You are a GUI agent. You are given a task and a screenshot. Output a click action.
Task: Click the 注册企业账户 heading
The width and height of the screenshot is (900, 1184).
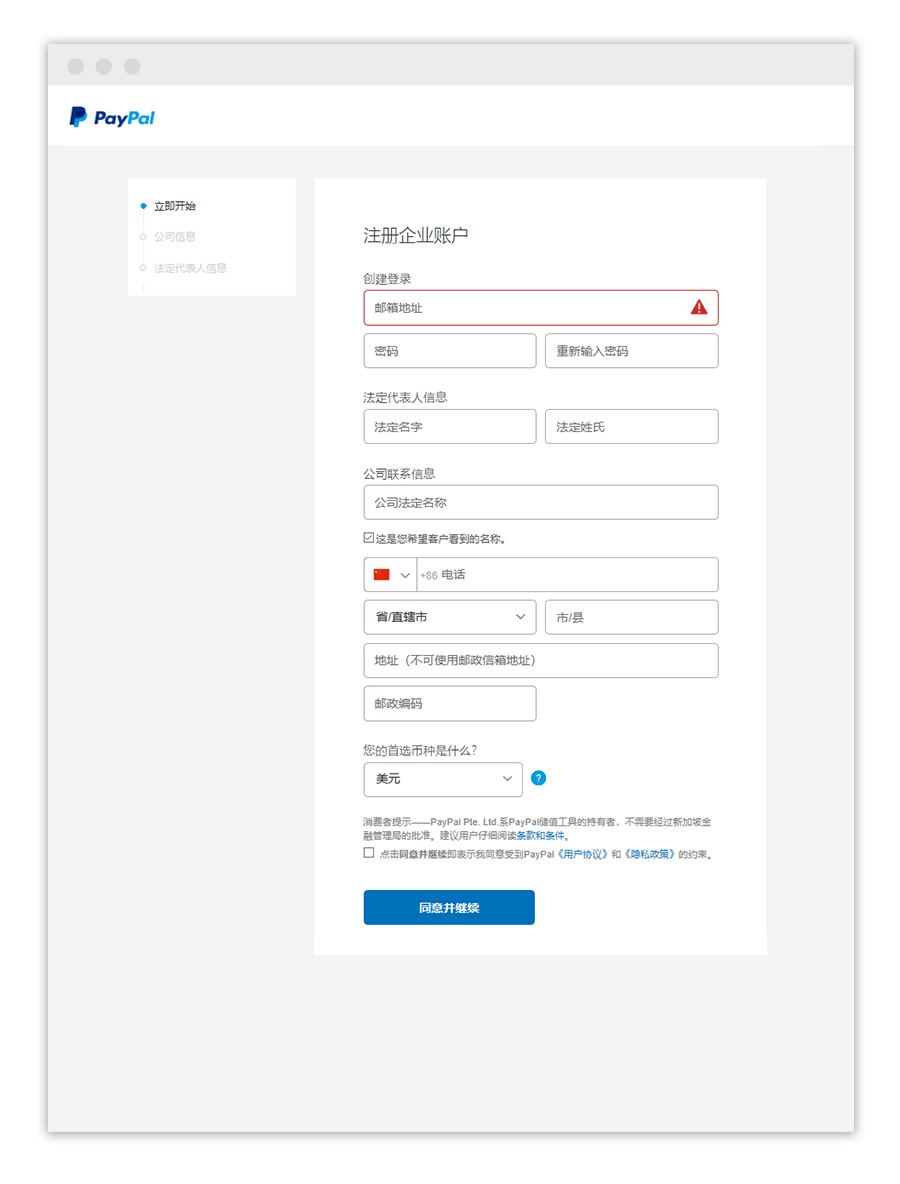coord(415,236)
